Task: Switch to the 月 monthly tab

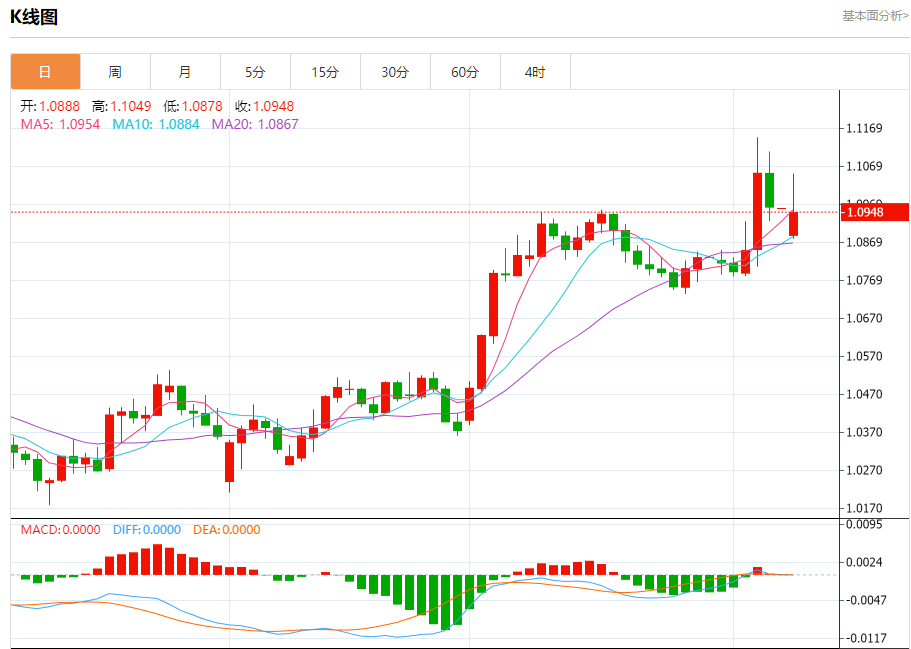Action: 185,72
